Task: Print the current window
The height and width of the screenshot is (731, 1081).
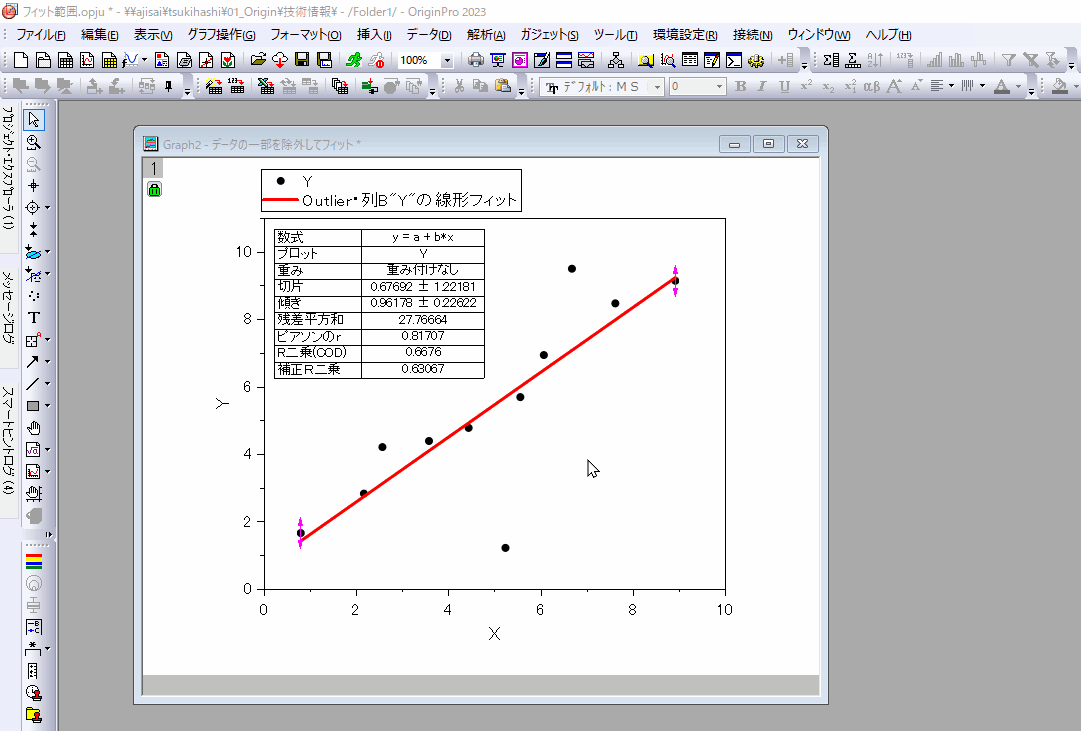Action: click(x=476, y=61)
